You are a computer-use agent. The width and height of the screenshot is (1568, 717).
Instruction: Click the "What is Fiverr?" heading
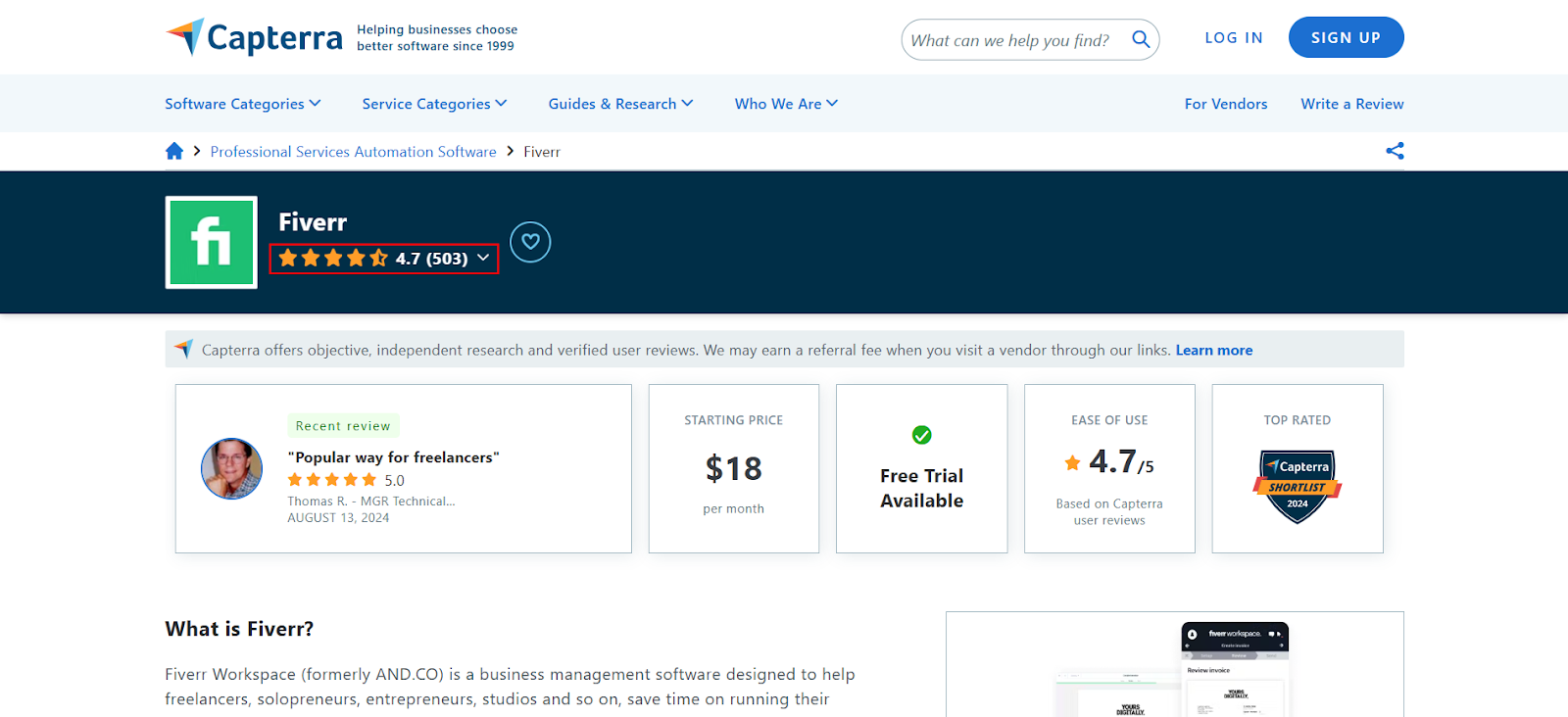(x=239, y=629)
